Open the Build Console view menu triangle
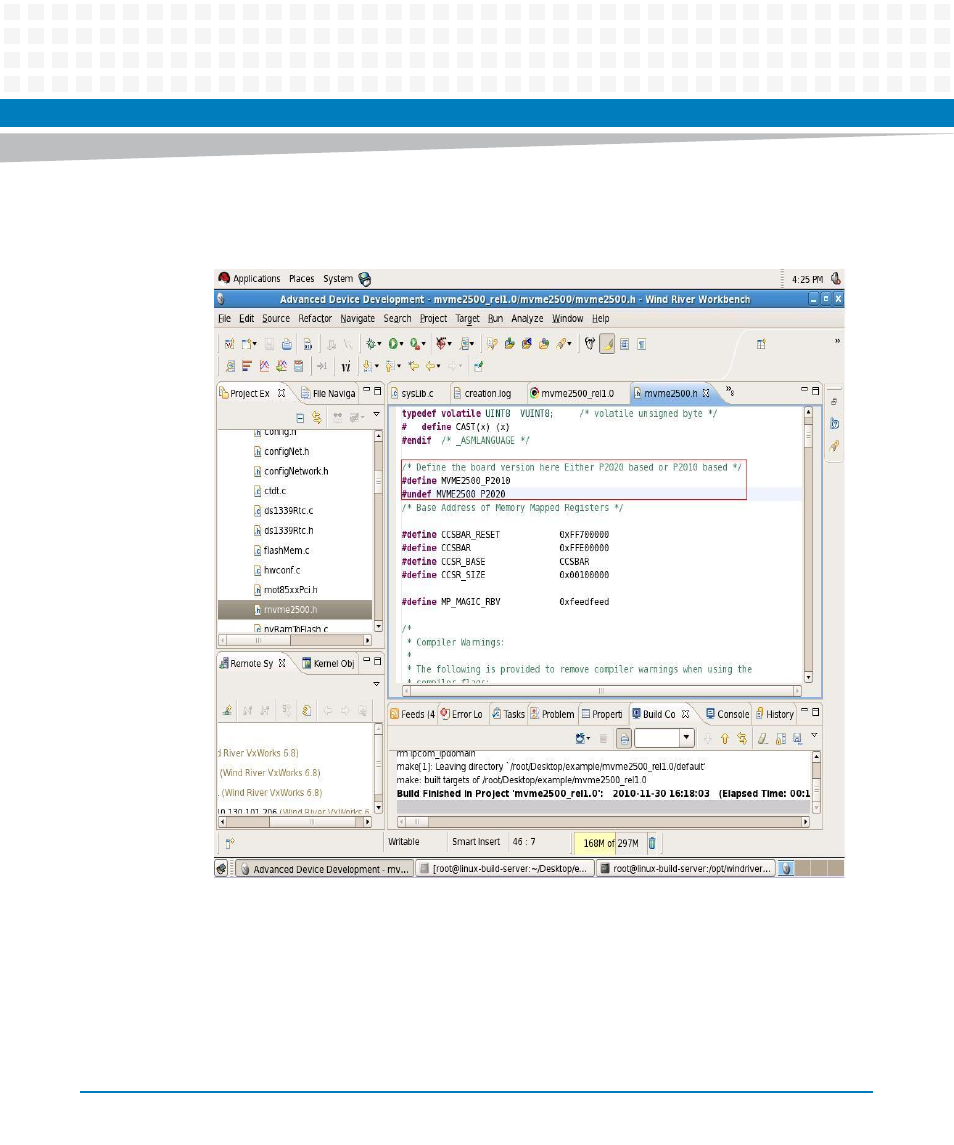Screen dimensions: 954x1145 click(814, 736)
